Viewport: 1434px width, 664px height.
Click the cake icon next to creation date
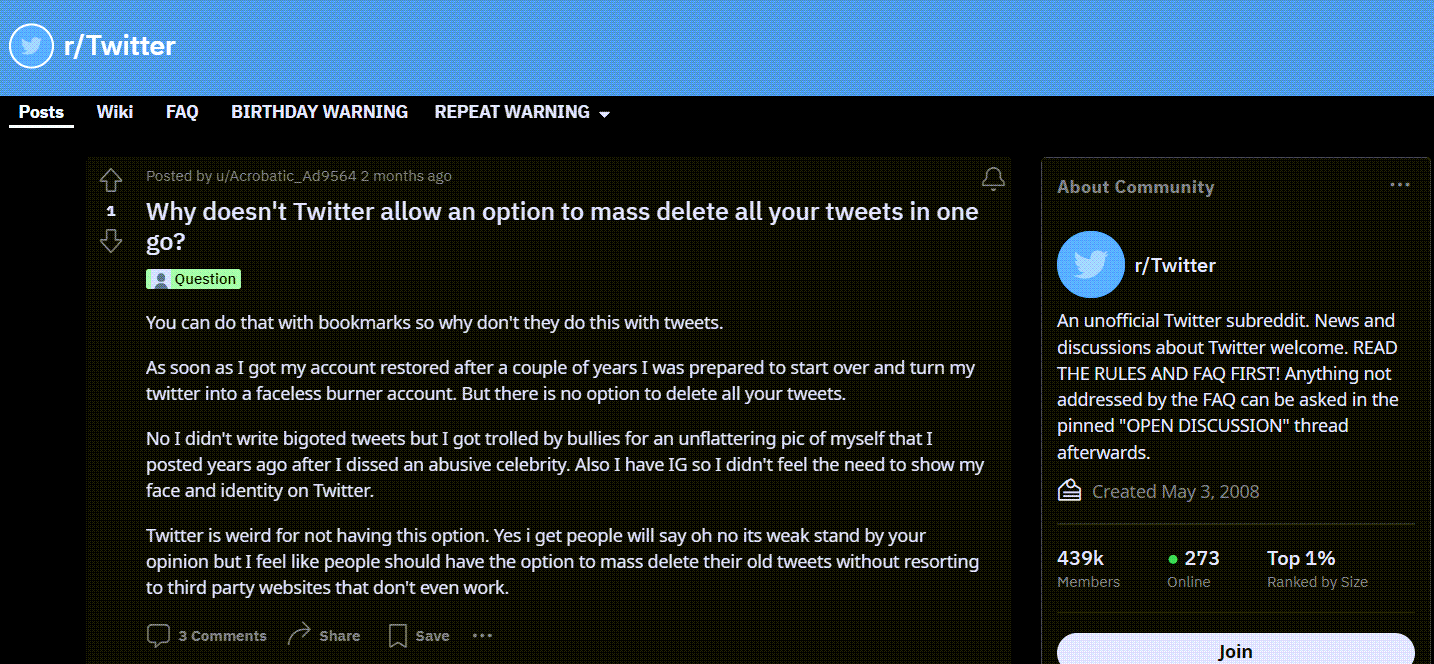point(1068,490)
